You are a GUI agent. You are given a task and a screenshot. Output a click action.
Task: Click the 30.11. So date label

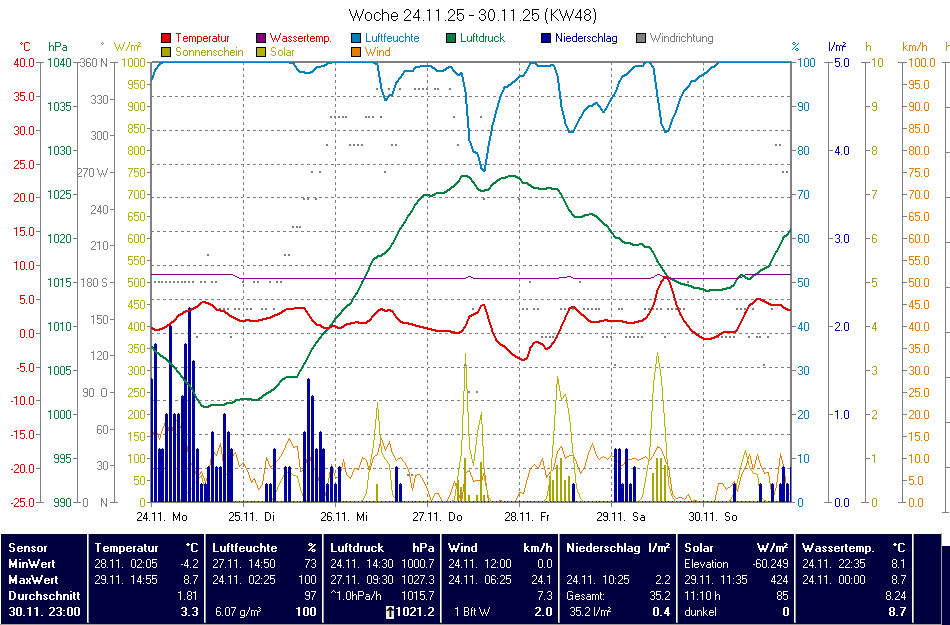[x=714, y=517]
